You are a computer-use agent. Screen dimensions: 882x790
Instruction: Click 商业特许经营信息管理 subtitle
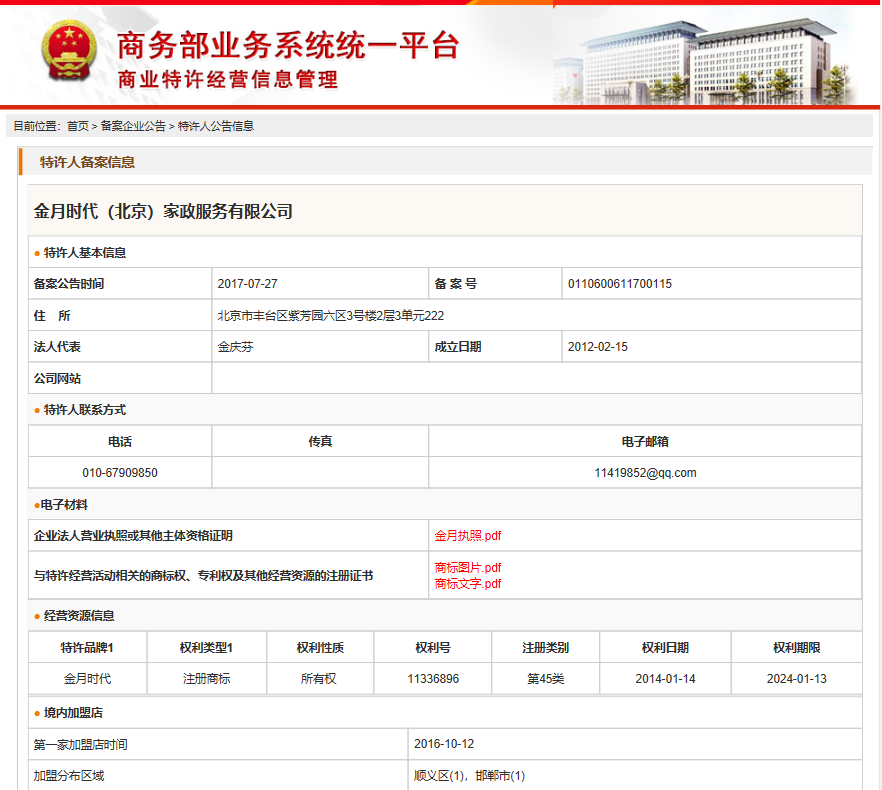click(x=228, y=79)
